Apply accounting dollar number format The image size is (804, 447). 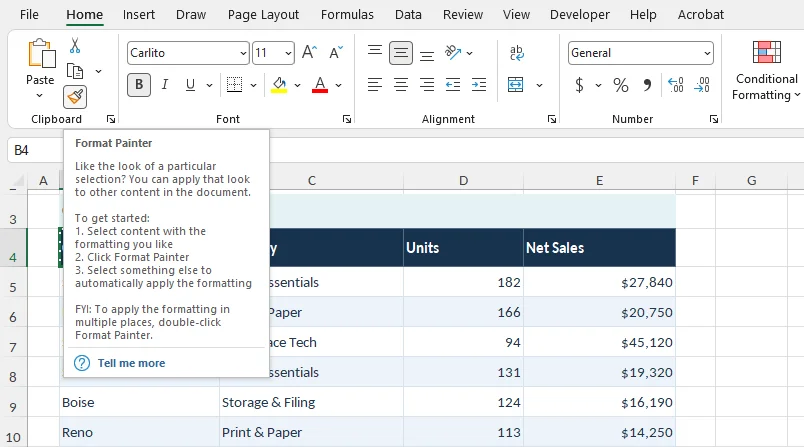579,85
